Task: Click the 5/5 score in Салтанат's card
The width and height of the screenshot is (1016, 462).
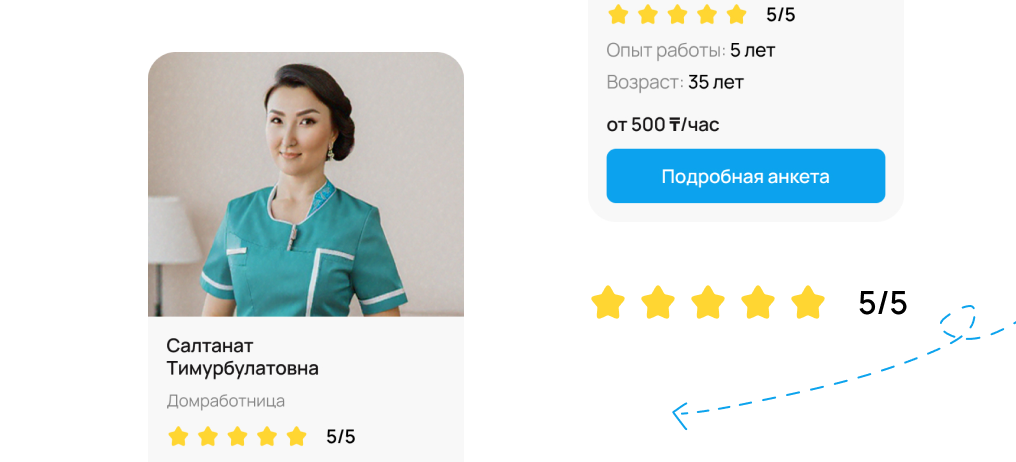Action: (x=341, y=437)
